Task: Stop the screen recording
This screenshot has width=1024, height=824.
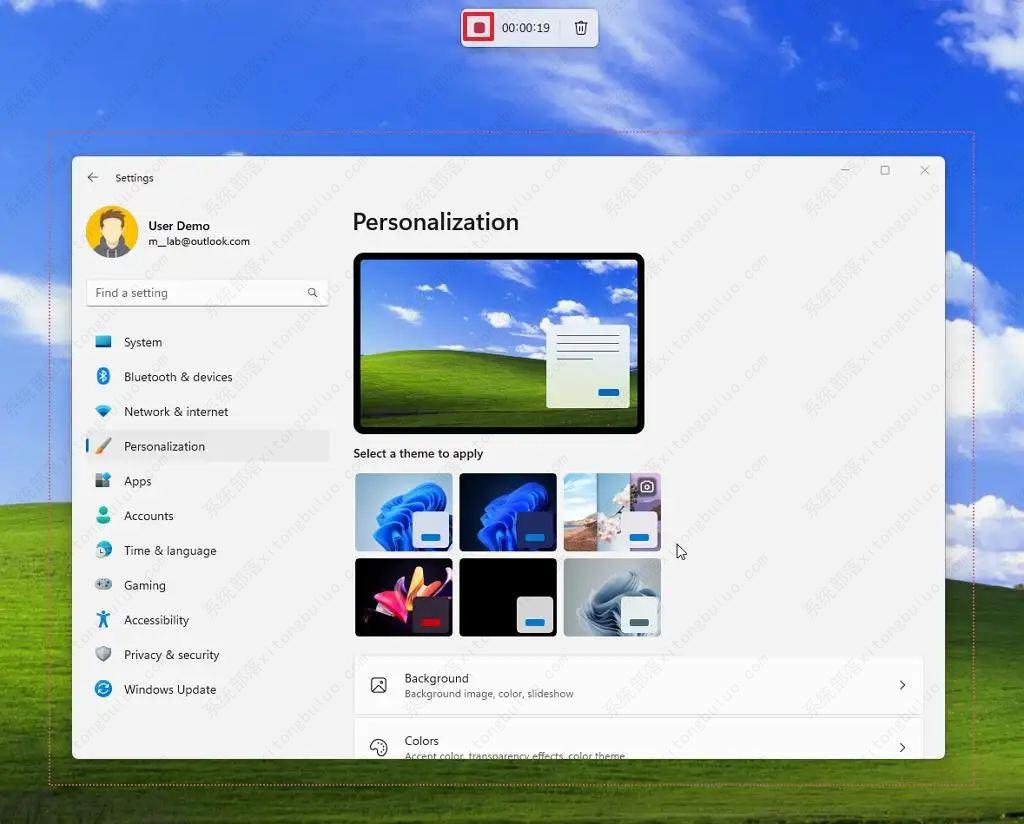Action: click(x=479, y=28)
